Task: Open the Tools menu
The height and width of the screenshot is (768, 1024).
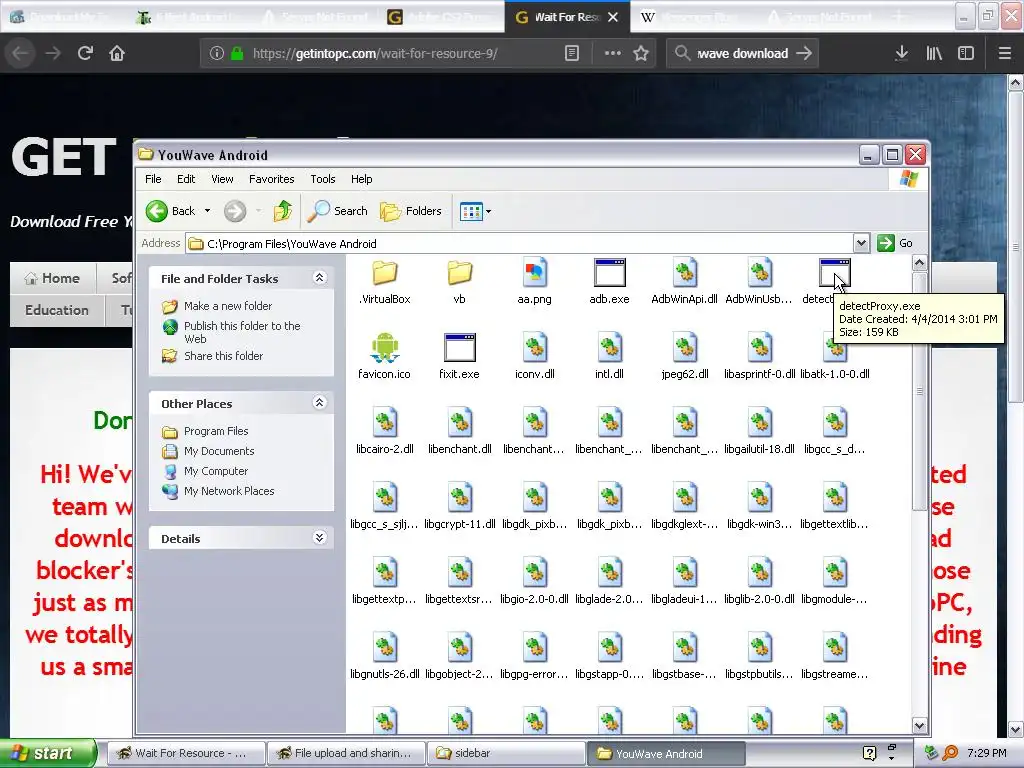Action: (x=323, y=179)
